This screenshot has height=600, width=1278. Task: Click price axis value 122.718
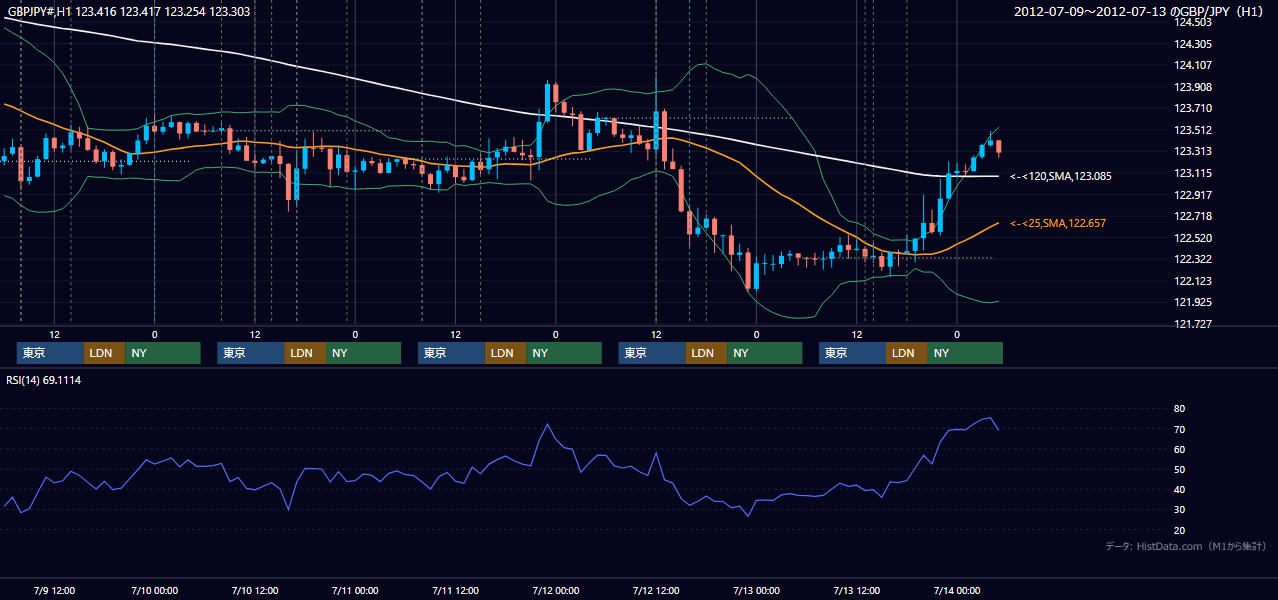1192,216
